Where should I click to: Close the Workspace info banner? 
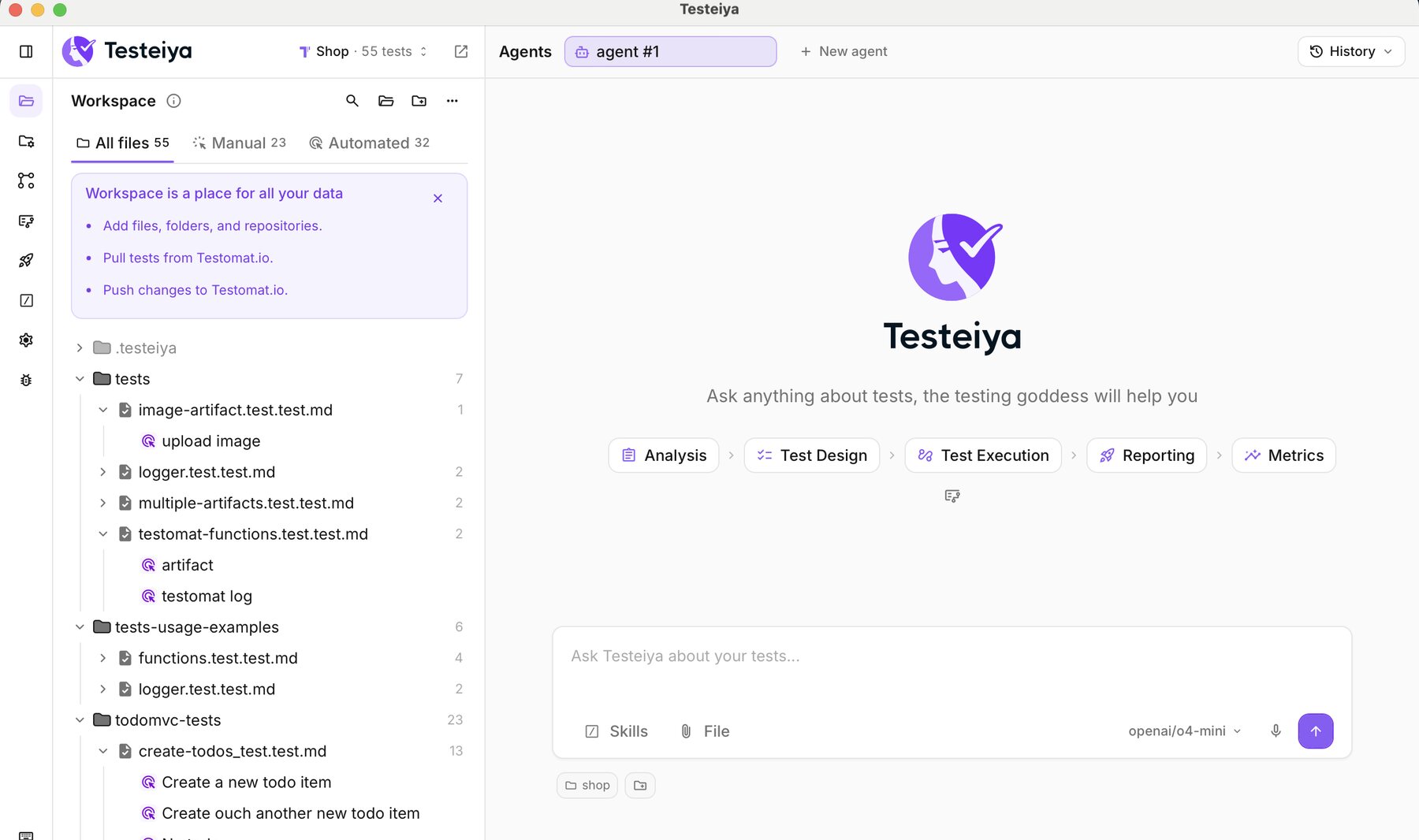438,199
